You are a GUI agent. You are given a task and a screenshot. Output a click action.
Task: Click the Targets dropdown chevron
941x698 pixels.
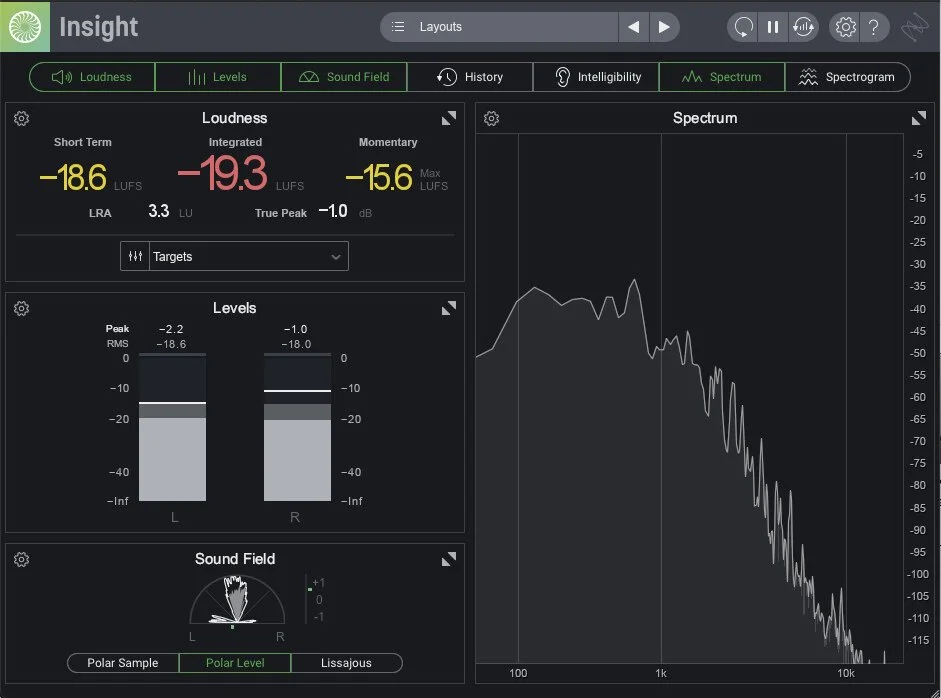[x=336, y=257]
